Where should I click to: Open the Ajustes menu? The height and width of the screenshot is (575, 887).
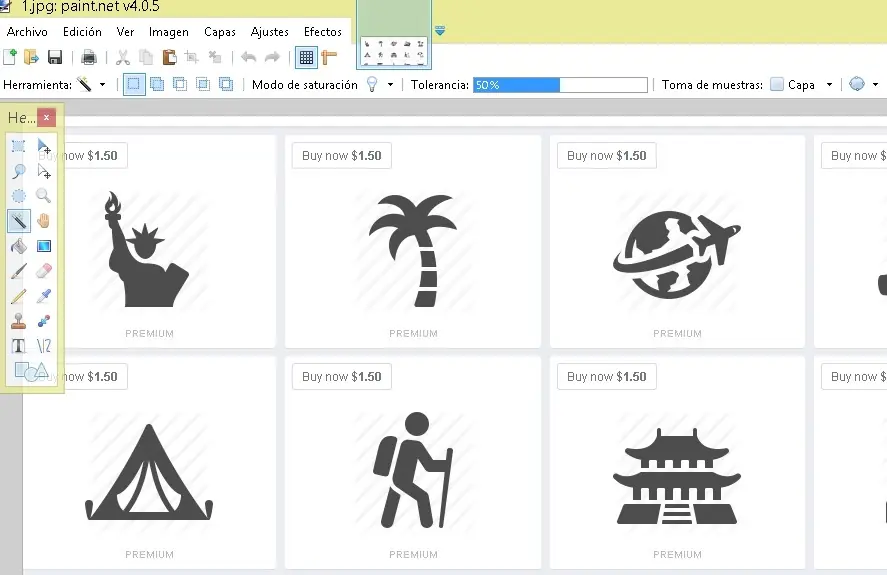coord(269,32)
